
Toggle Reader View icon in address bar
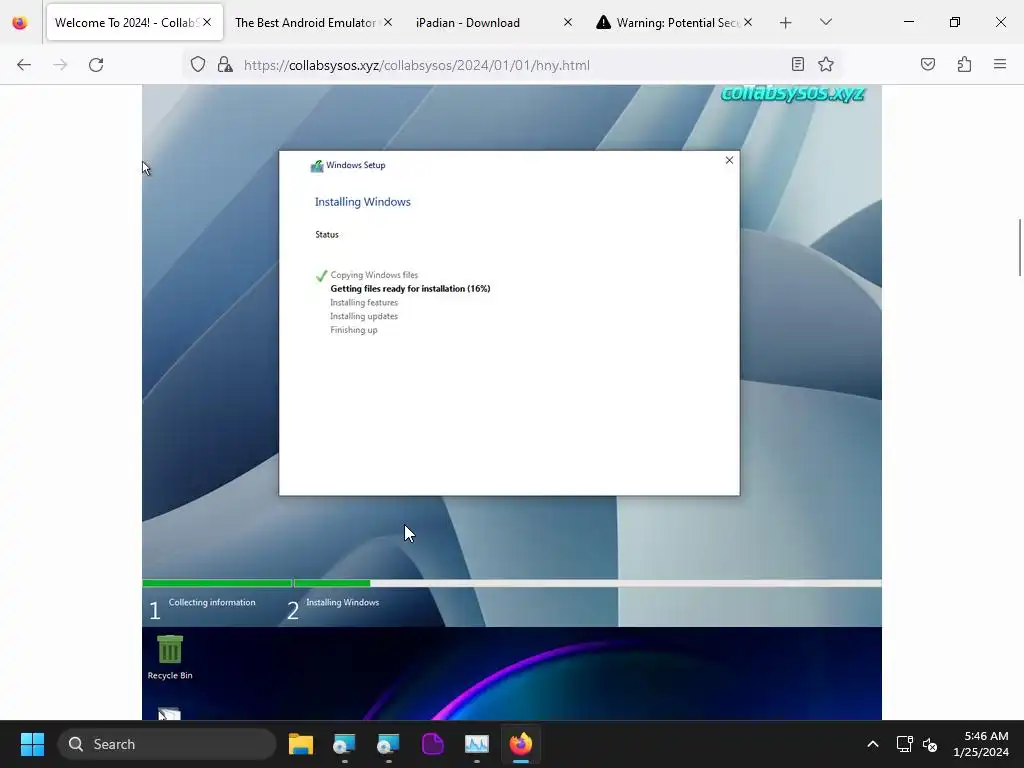coord(797,64)
